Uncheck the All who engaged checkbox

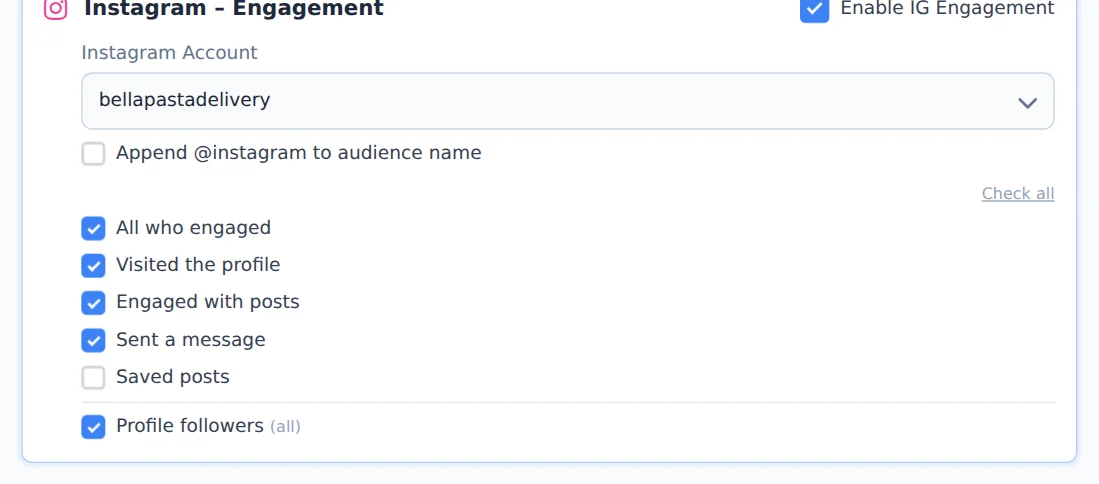coord(93,228)
